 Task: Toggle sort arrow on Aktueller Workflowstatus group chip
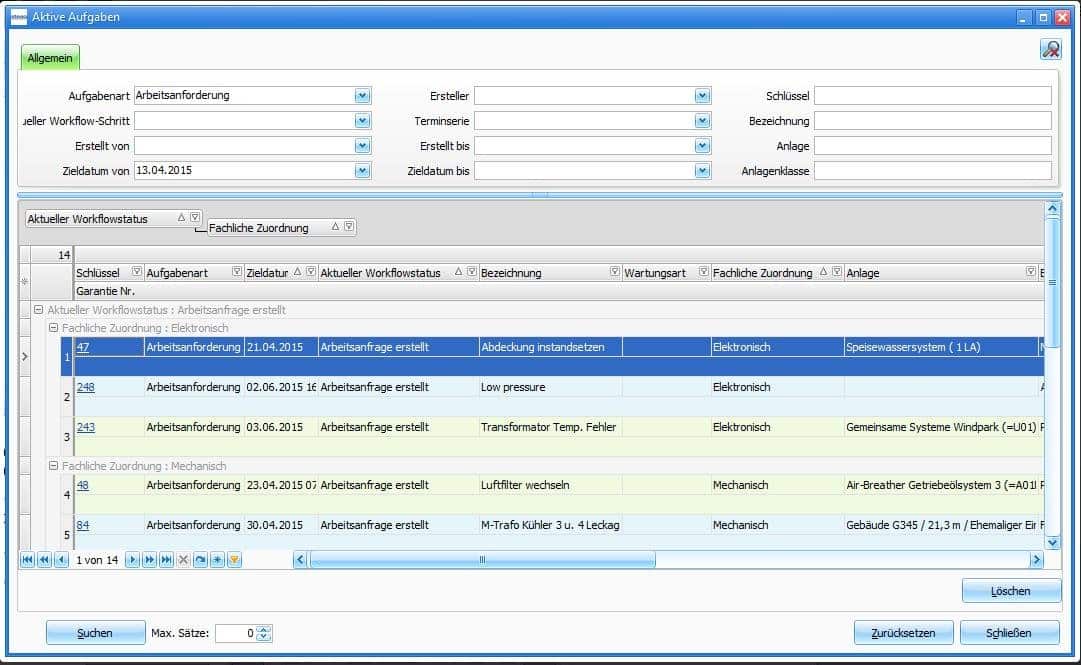pyautogui.click(x=181, y=217)
